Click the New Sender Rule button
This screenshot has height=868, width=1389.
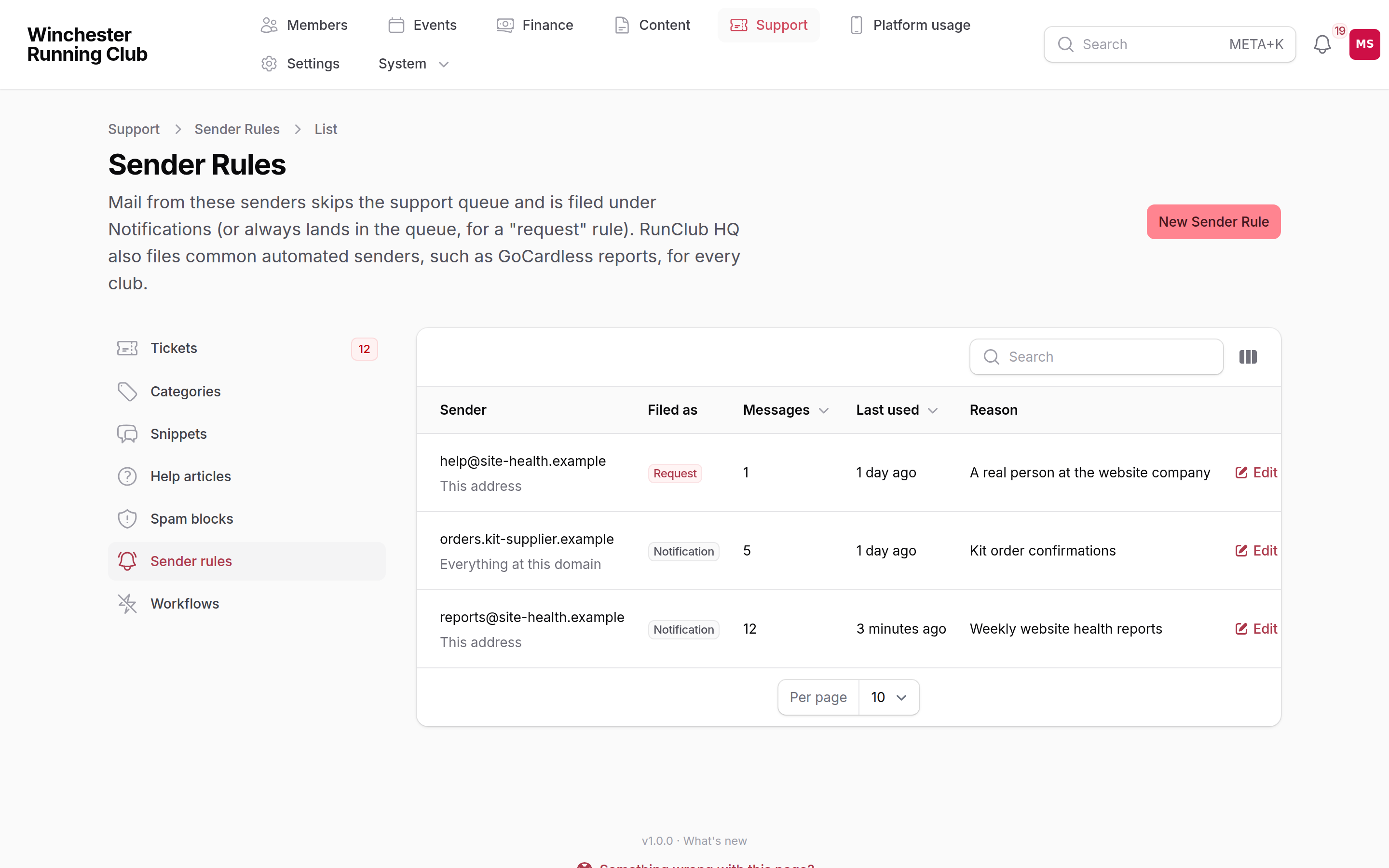[1213, 222]
